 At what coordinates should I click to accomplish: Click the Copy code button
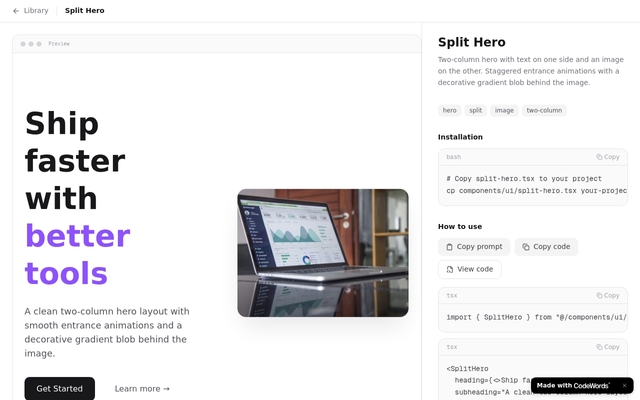pyautogui.click(x=546, y=246)
